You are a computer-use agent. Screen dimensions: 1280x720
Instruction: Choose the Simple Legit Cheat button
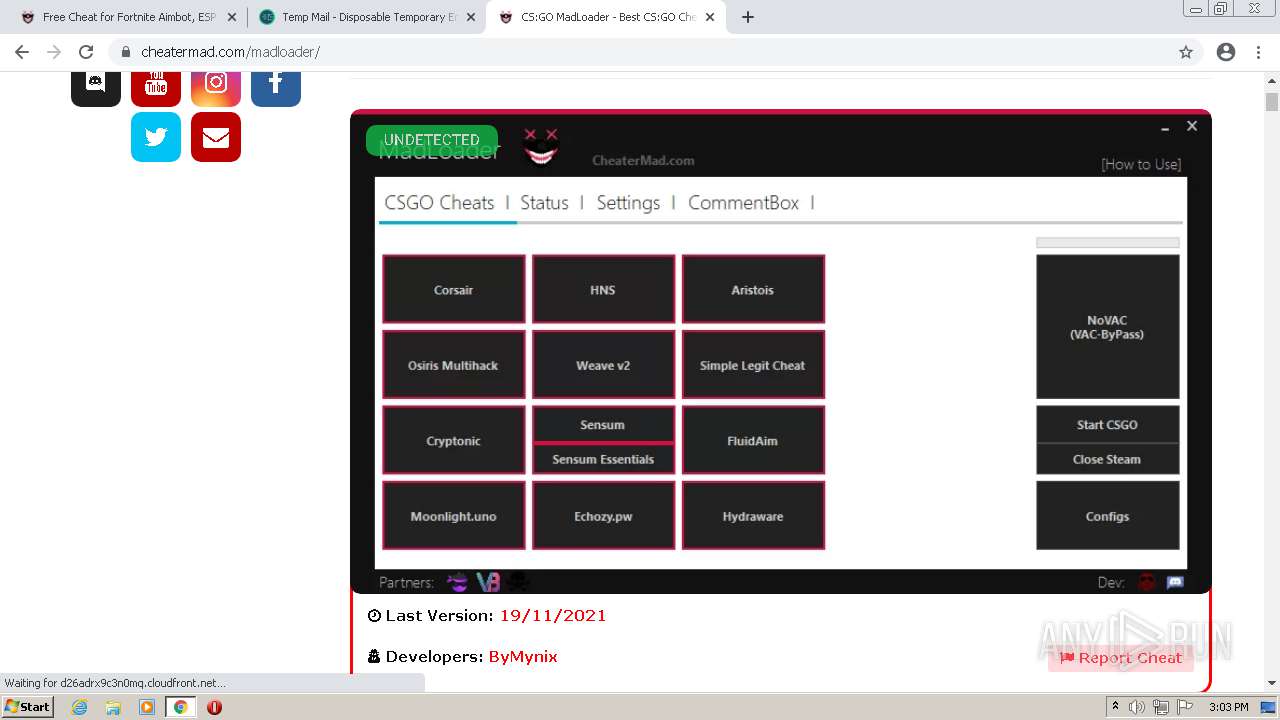click(x=753, y=365)
